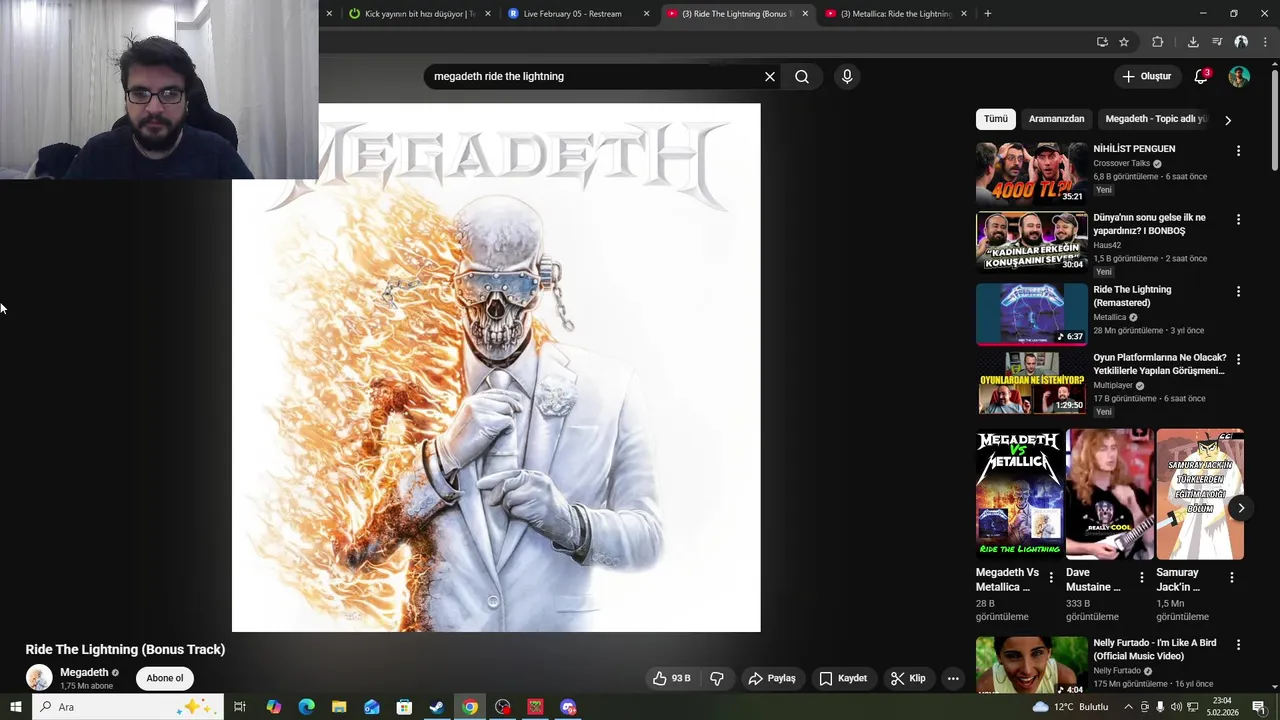Image resolution: width=1280 pixels, height=720 pixels.
Task: Open options for Nelly Furtado video
Action: point(1238,645)
